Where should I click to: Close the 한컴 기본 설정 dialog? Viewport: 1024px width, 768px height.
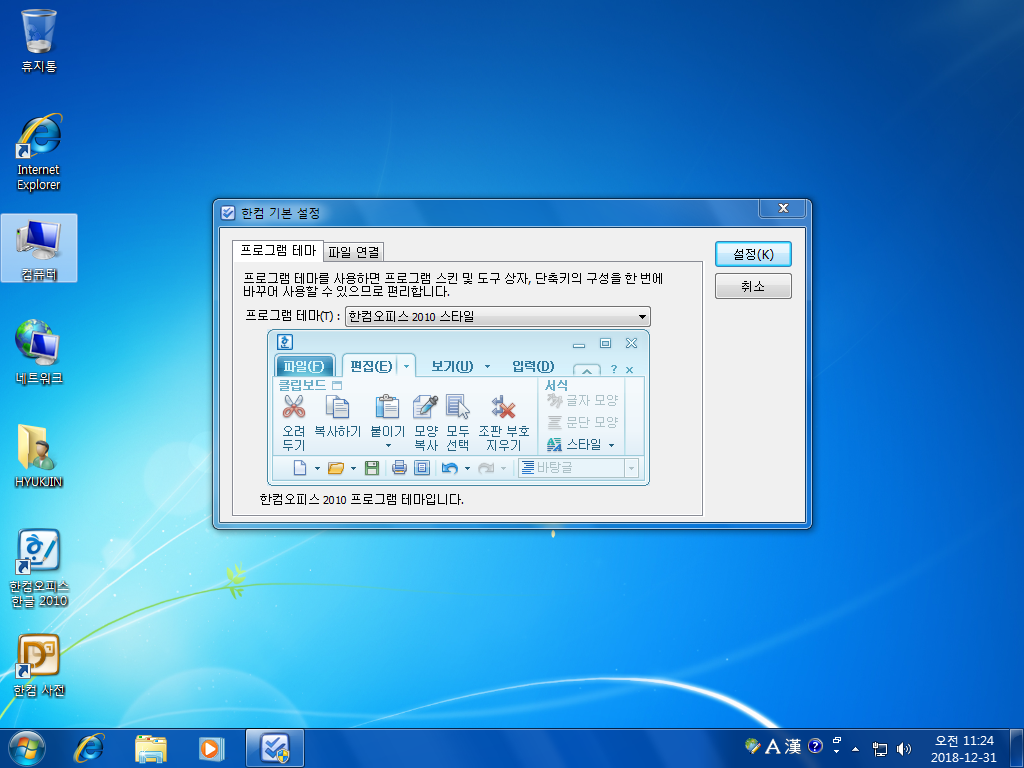click(782, 208)
